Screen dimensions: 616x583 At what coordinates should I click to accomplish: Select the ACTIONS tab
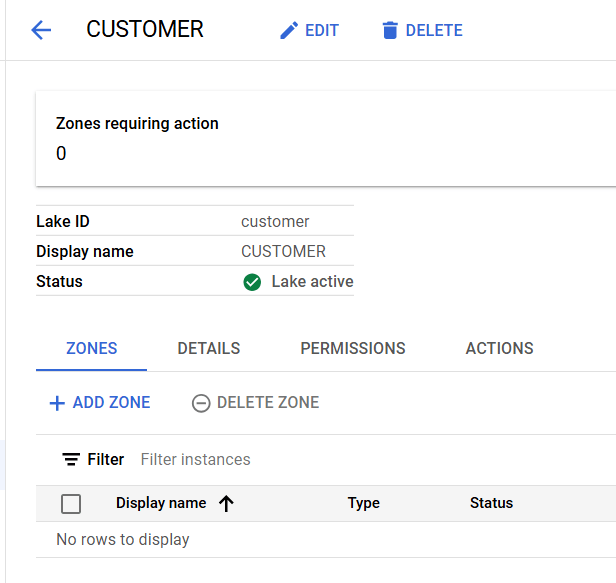499,349
